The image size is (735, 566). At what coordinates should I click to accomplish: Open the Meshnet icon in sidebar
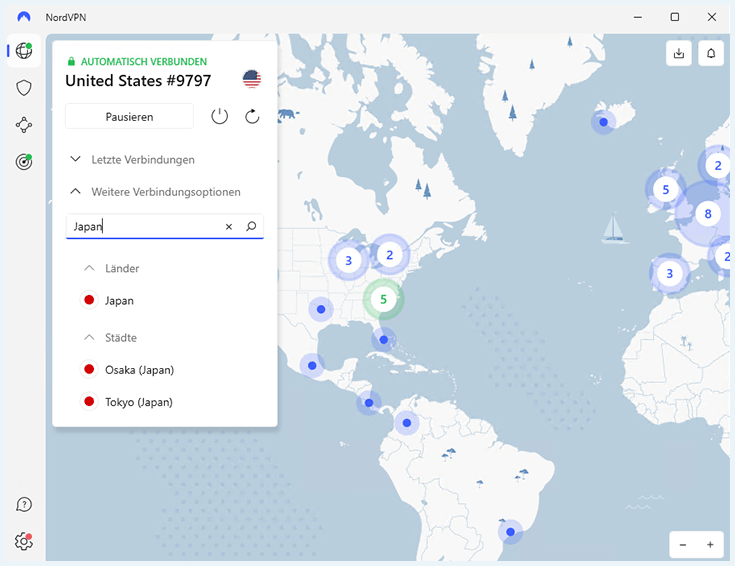tap(24, 125)
